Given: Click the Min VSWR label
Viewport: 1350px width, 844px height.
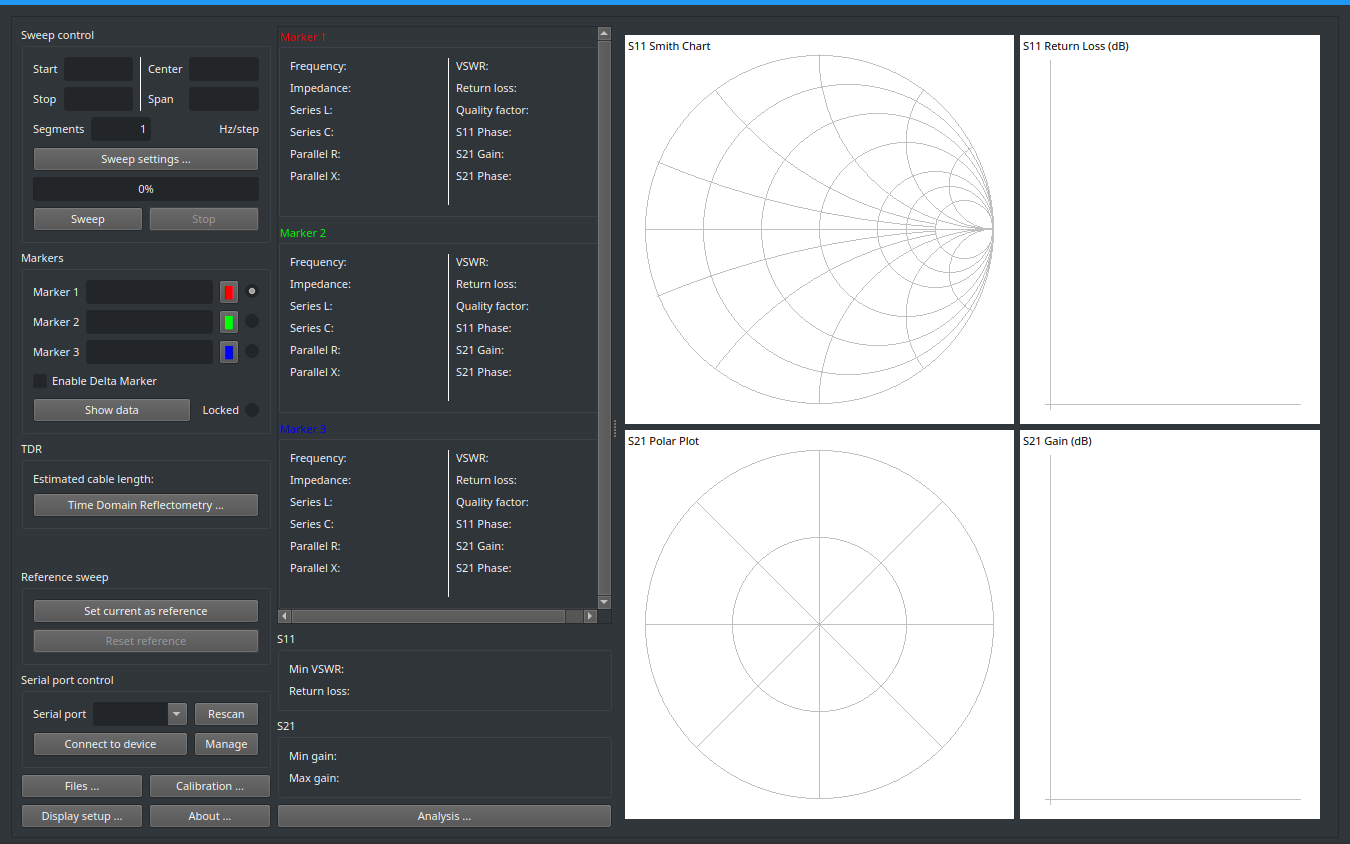Looking at the screenshot, I should point(316,669).
